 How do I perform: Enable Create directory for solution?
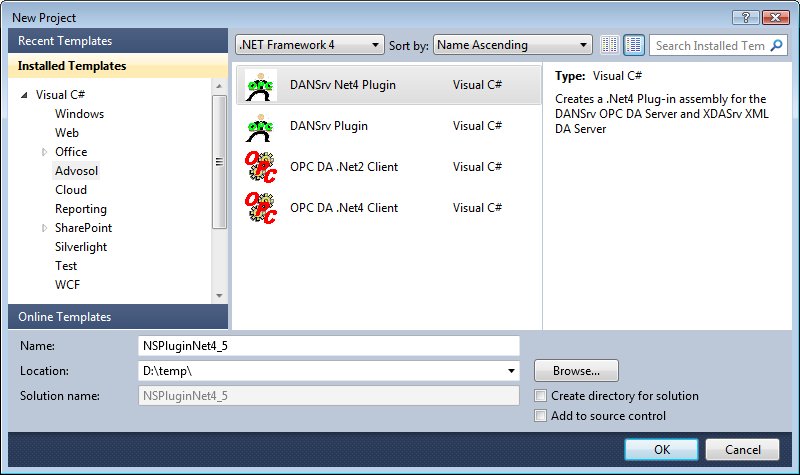pyautogui.click(x=540, y=395)
